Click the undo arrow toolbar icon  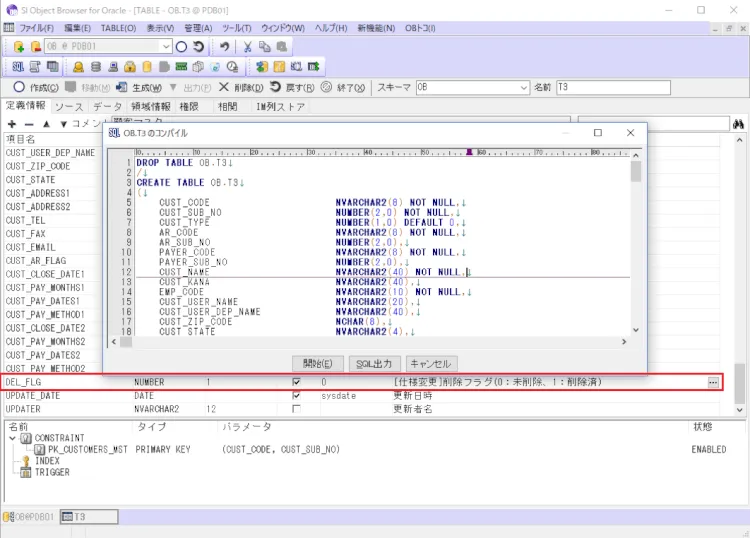[x=224, y=46]
